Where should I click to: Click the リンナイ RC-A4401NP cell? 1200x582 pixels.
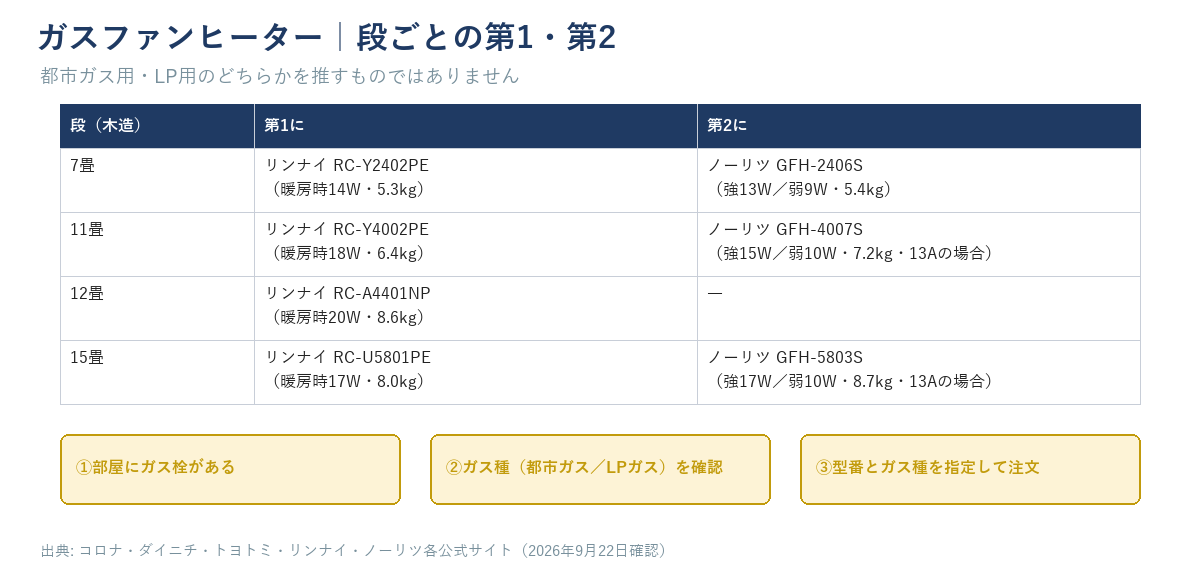coord(476,308)
